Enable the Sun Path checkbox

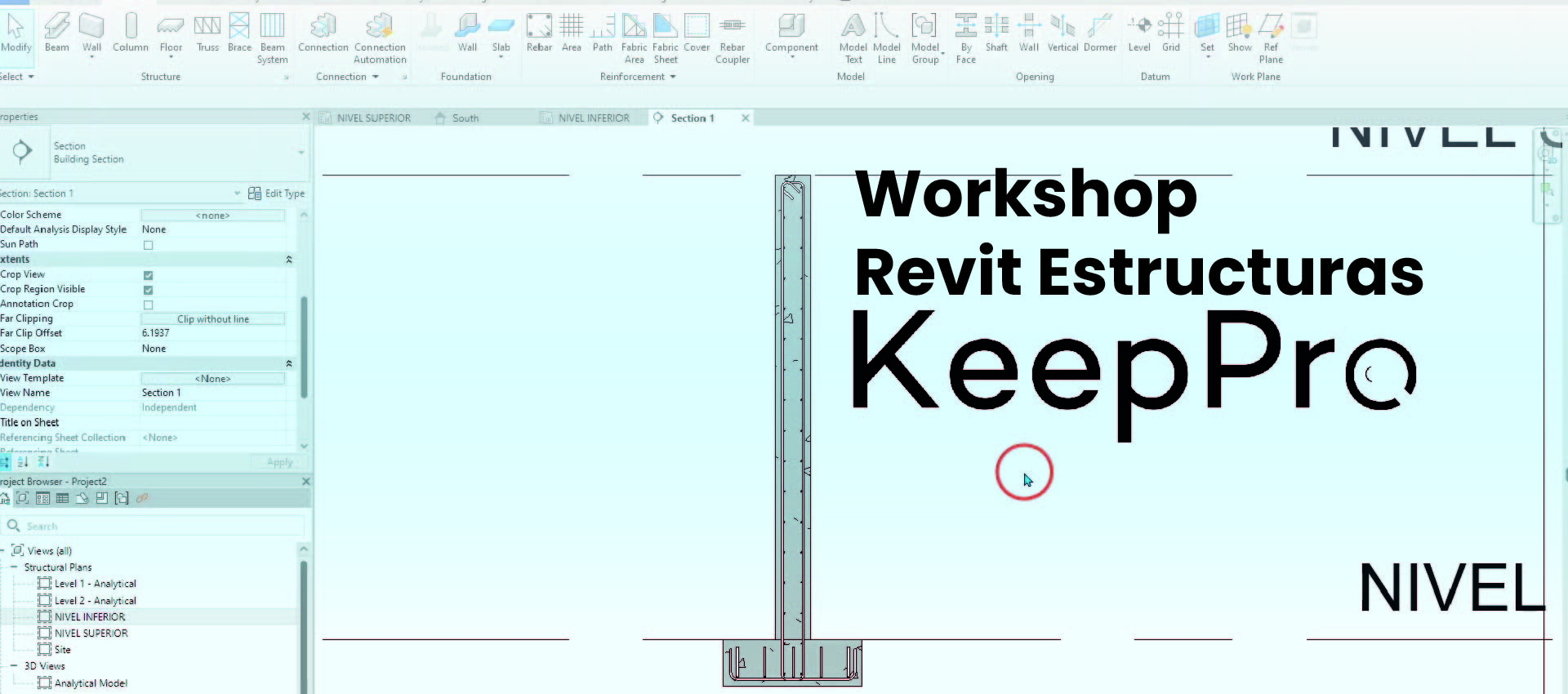(x=148, y=245)
